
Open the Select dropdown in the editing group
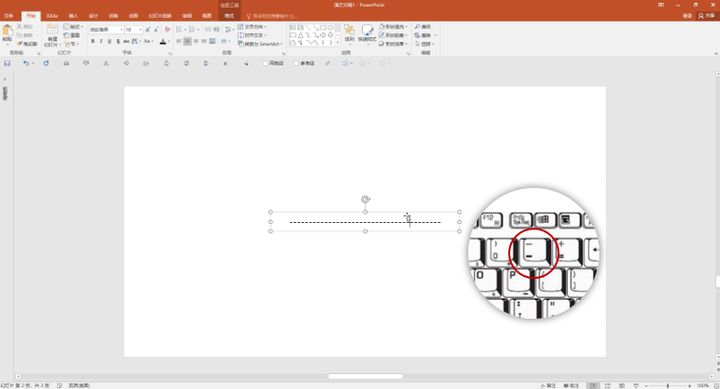pos(425,44)
